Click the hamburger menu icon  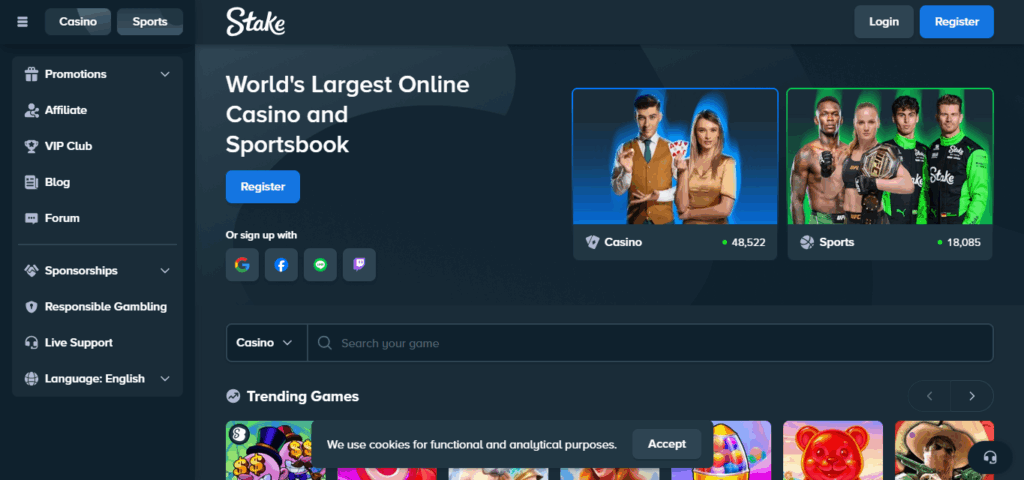click(22, 22)
